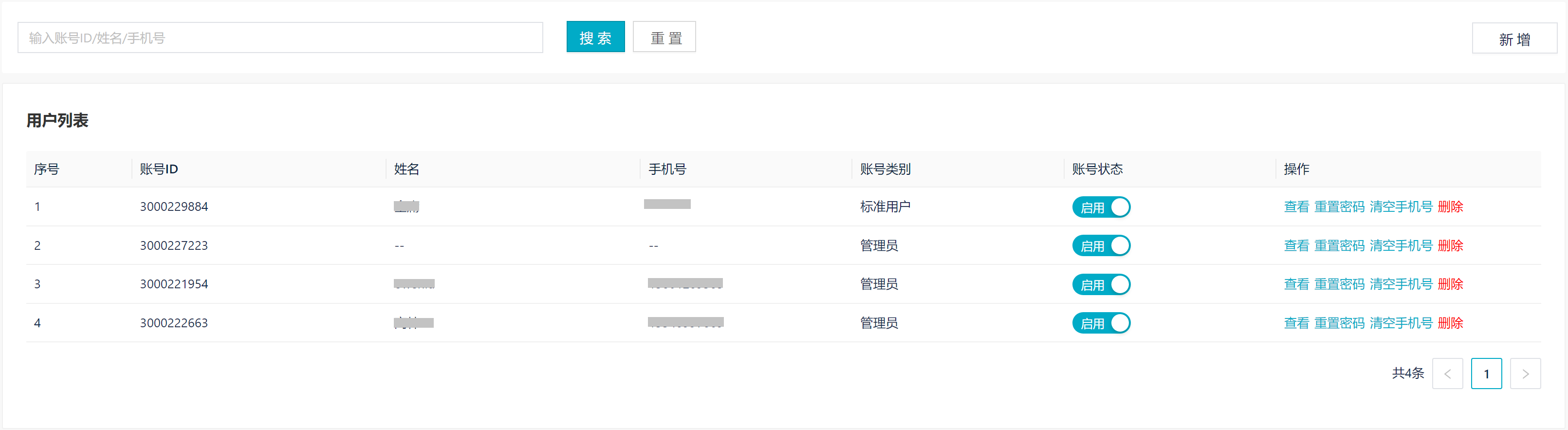Go to next page arrow
The image size is (1568, 430).
pos(1525,374)
